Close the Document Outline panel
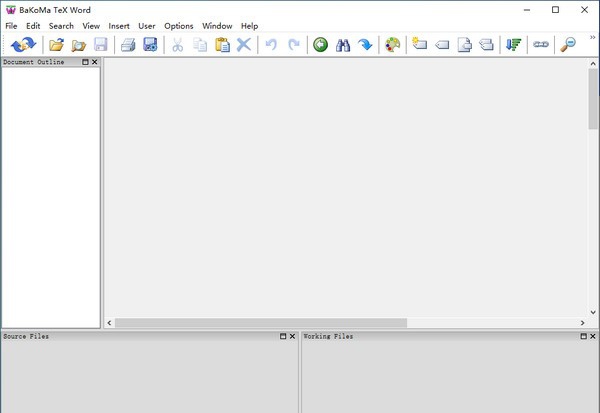Screen dimensions: 600x413 pyautogui.click(x=94, y=62)
